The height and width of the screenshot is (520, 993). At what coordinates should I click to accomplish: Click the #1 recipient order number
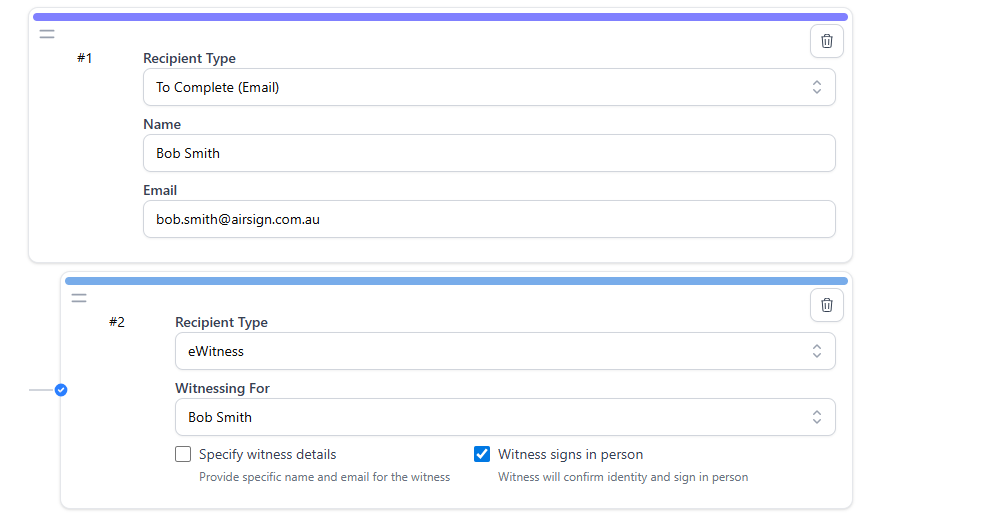coord(85,58)
